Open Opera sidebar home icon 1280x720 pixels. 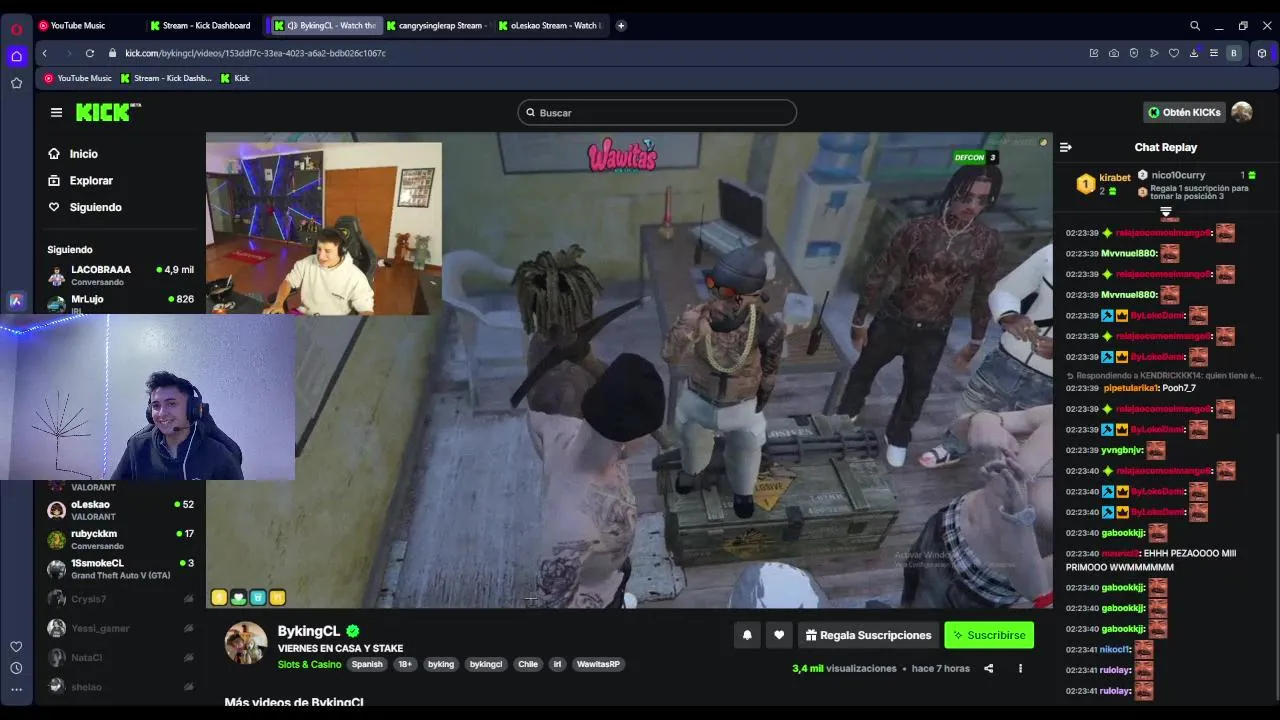(x=16, y=56)
